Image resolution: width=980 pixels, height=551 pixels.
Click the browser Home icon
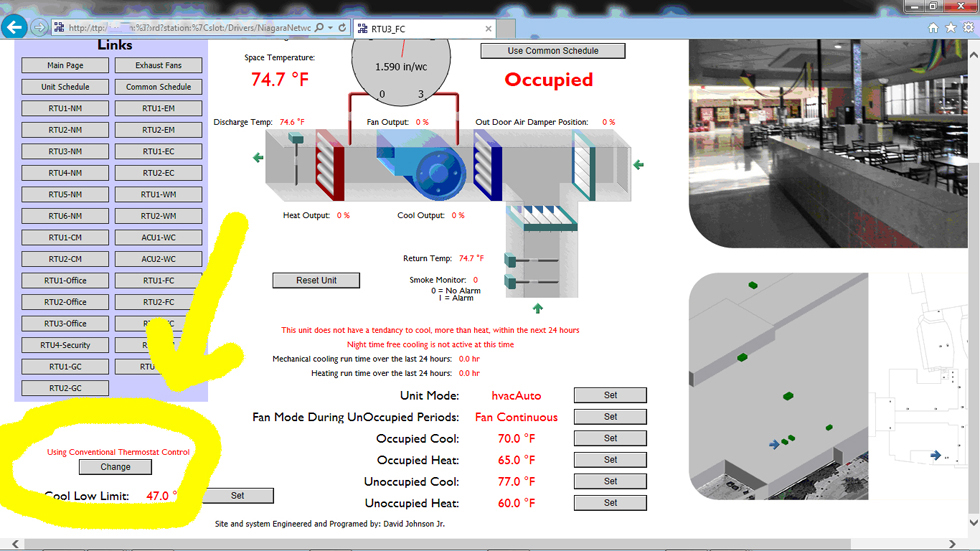pyautogui.click(x=933, y=27)
